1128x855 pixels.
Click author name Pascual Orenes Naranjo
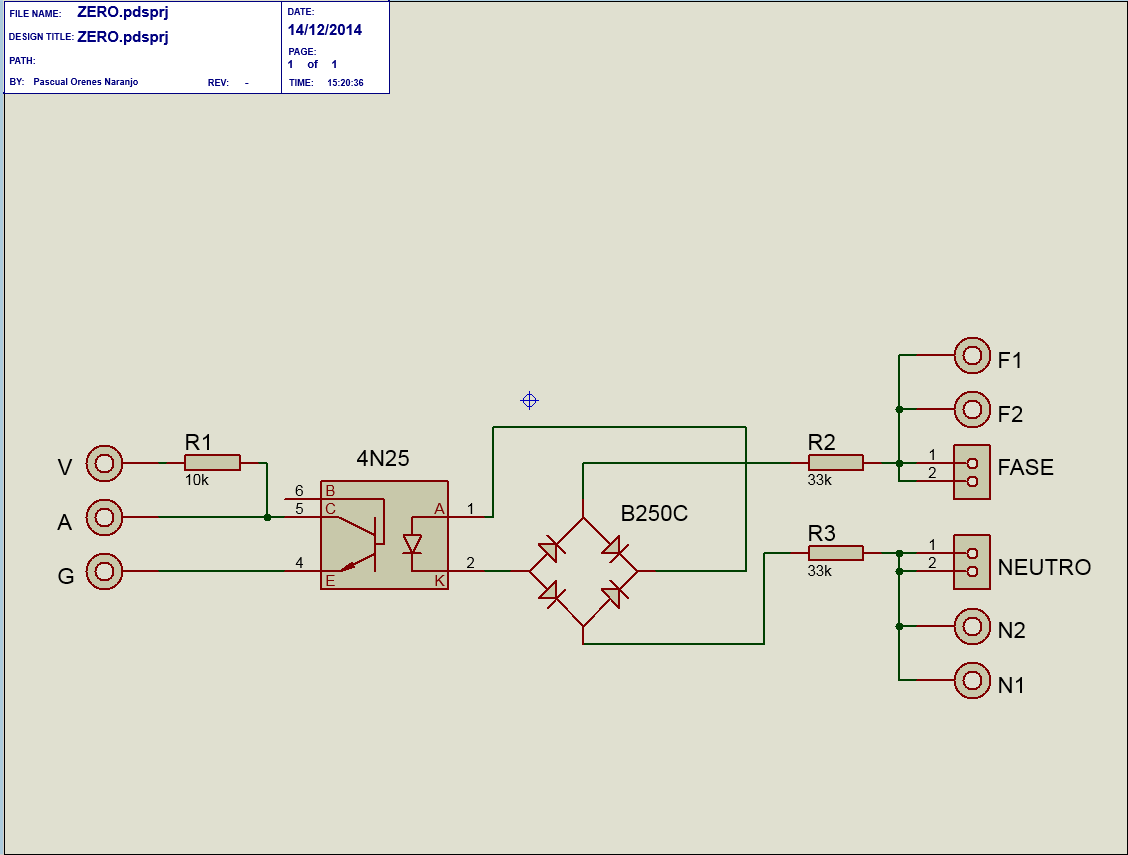tap(86, 82)
